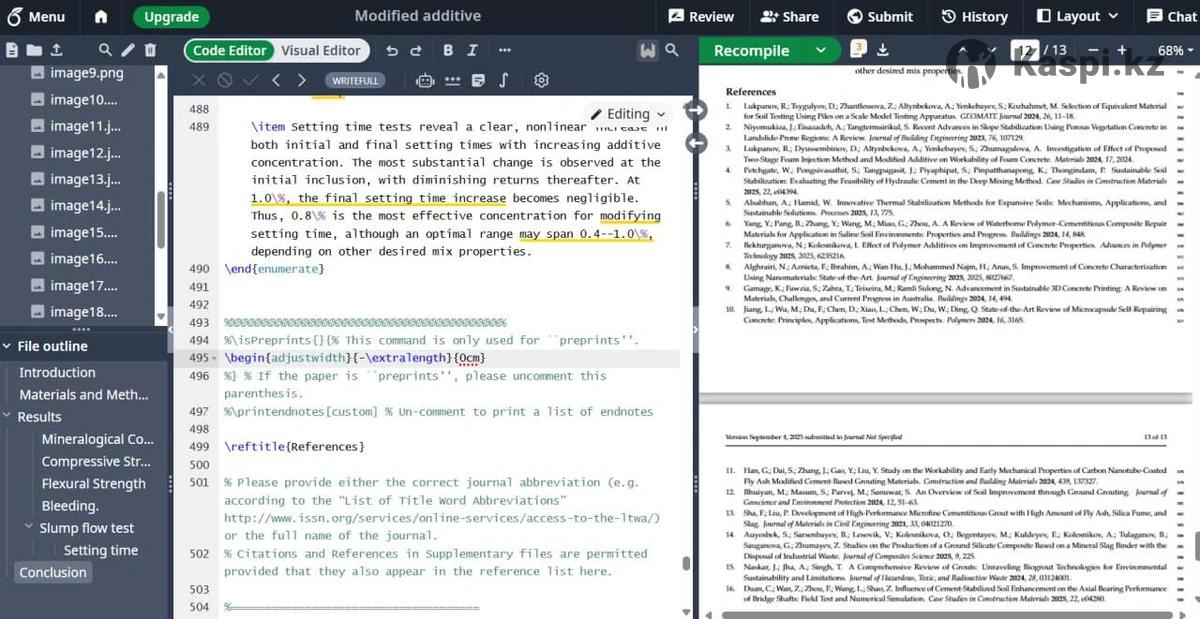This screenshot has height=619, width=1200.
Task: Toggle the Writefull W button
Action: pos(648,50)
